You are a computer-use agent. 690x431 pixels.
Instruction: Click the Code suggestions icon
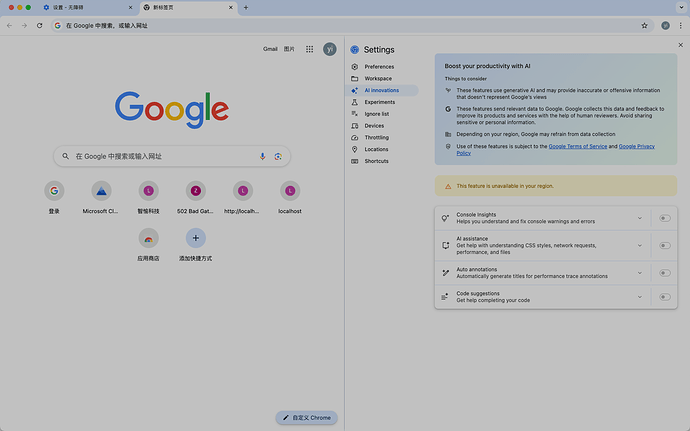(445, 297)
